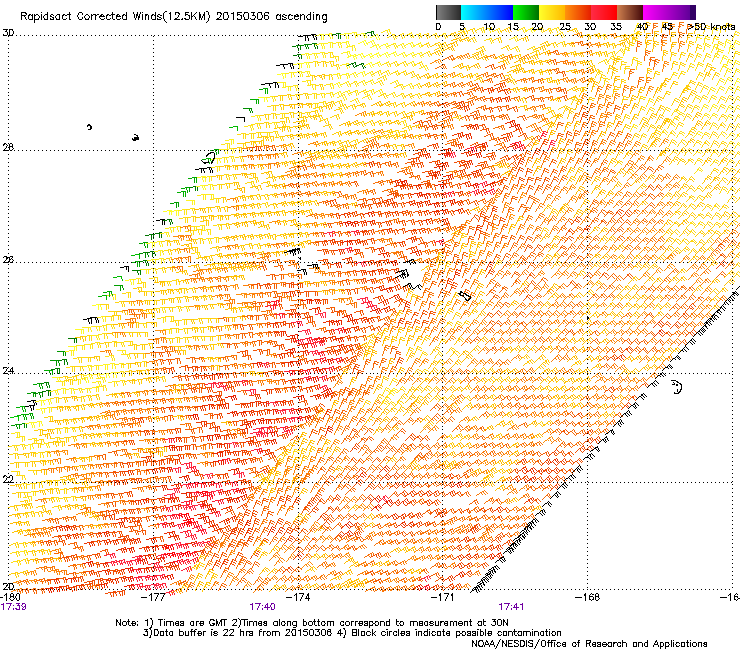Viewport: 740px width, 650px height.
Task: Click the blue 5-15 knots legend swatch
Action: click(x=487, y=12)
